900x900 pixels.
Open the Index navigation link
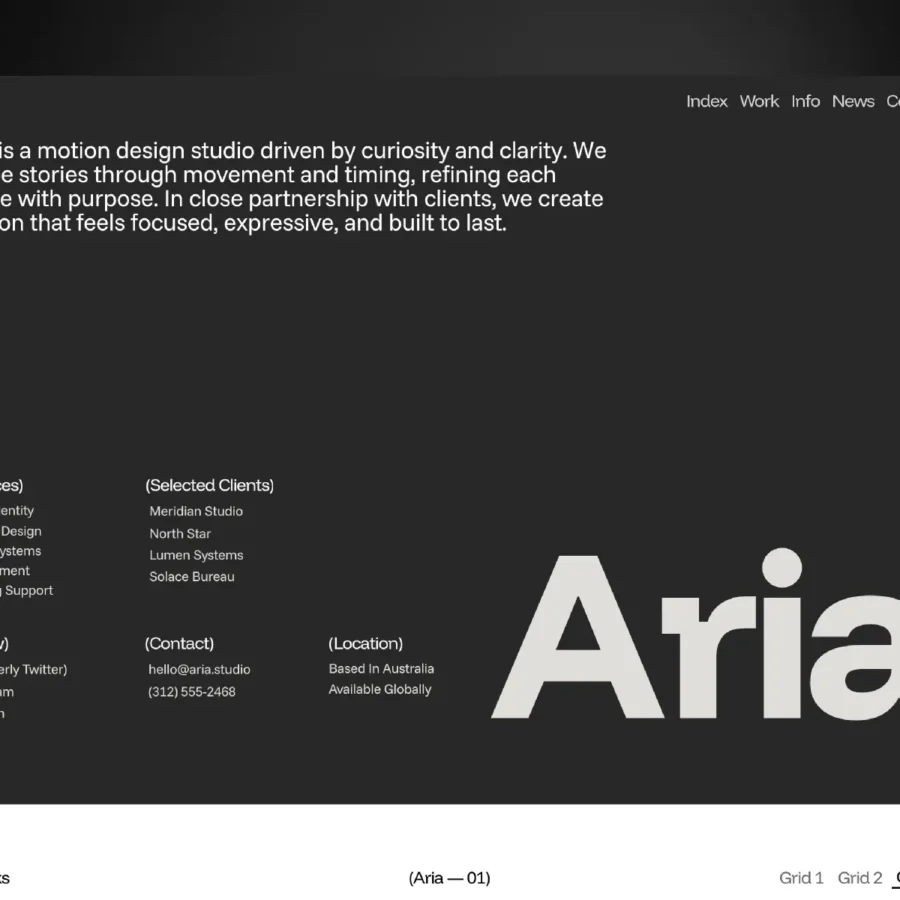tap(707, 102)
